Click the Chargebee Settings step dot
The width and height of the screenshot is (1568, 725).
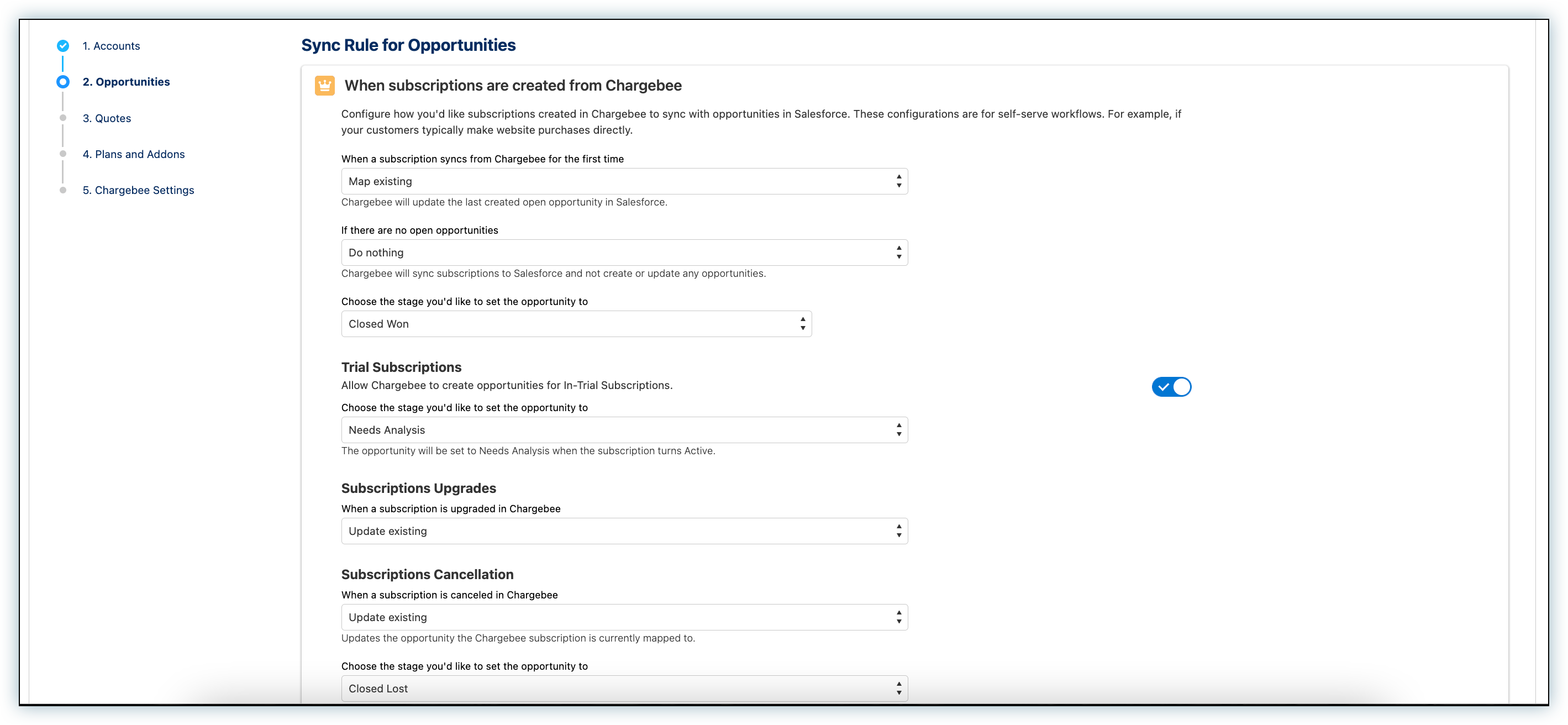pyautogui.click(x=62, y=190)
